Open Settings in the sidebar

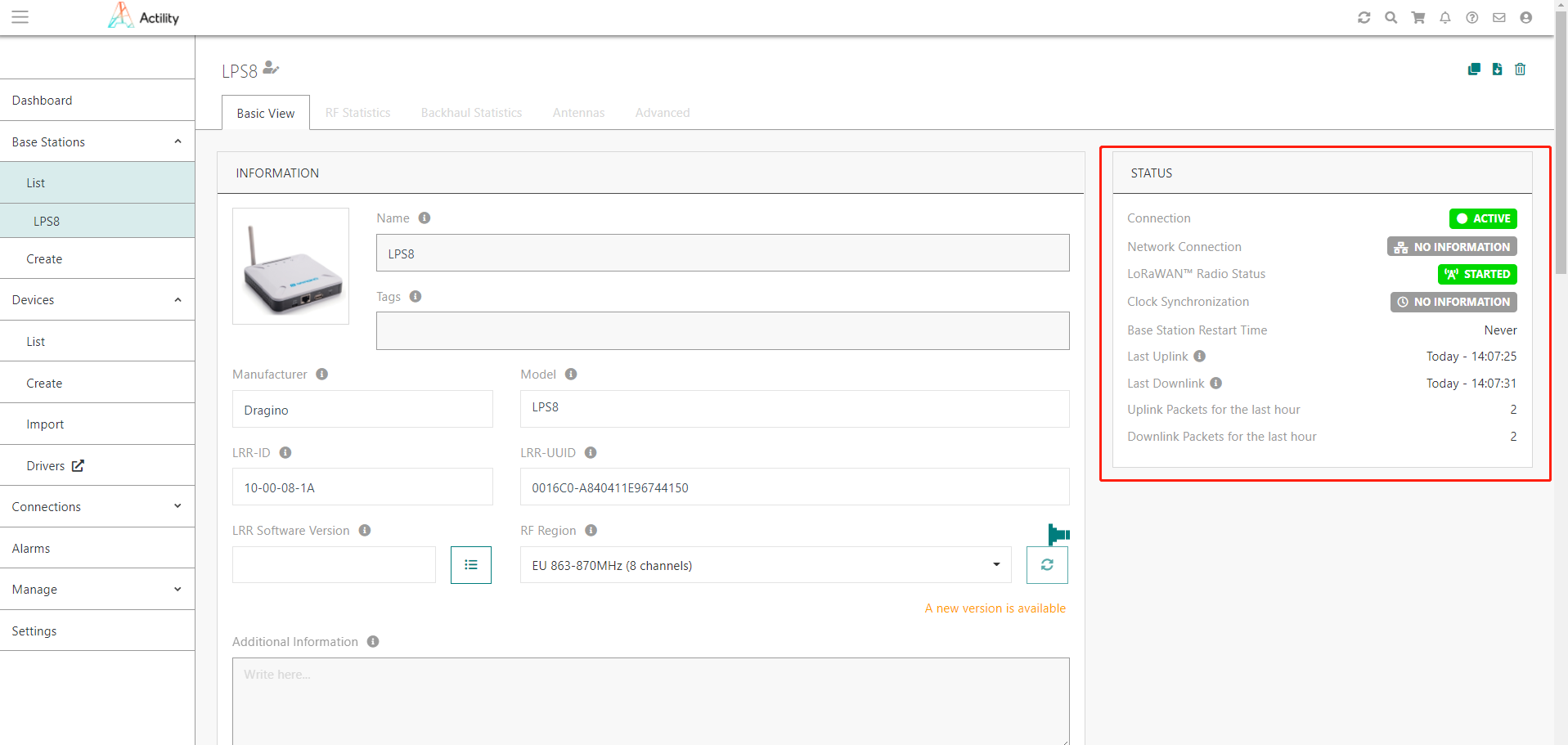97,631
